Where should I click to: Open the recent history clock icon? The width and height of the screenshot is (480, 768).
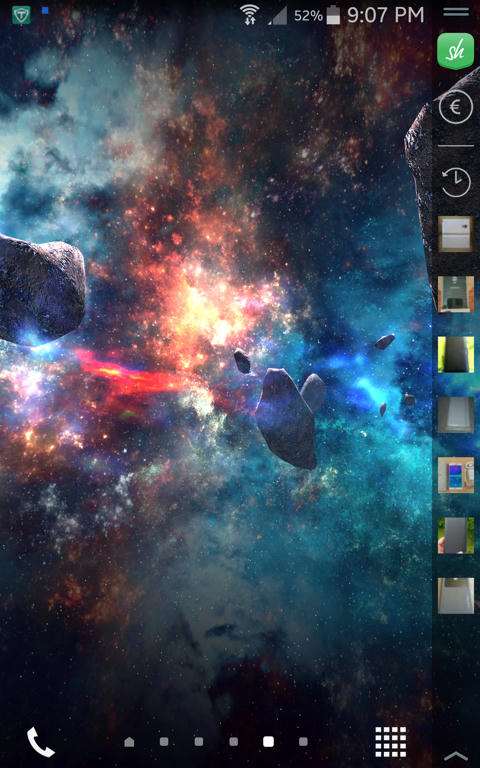pos(456,182)
